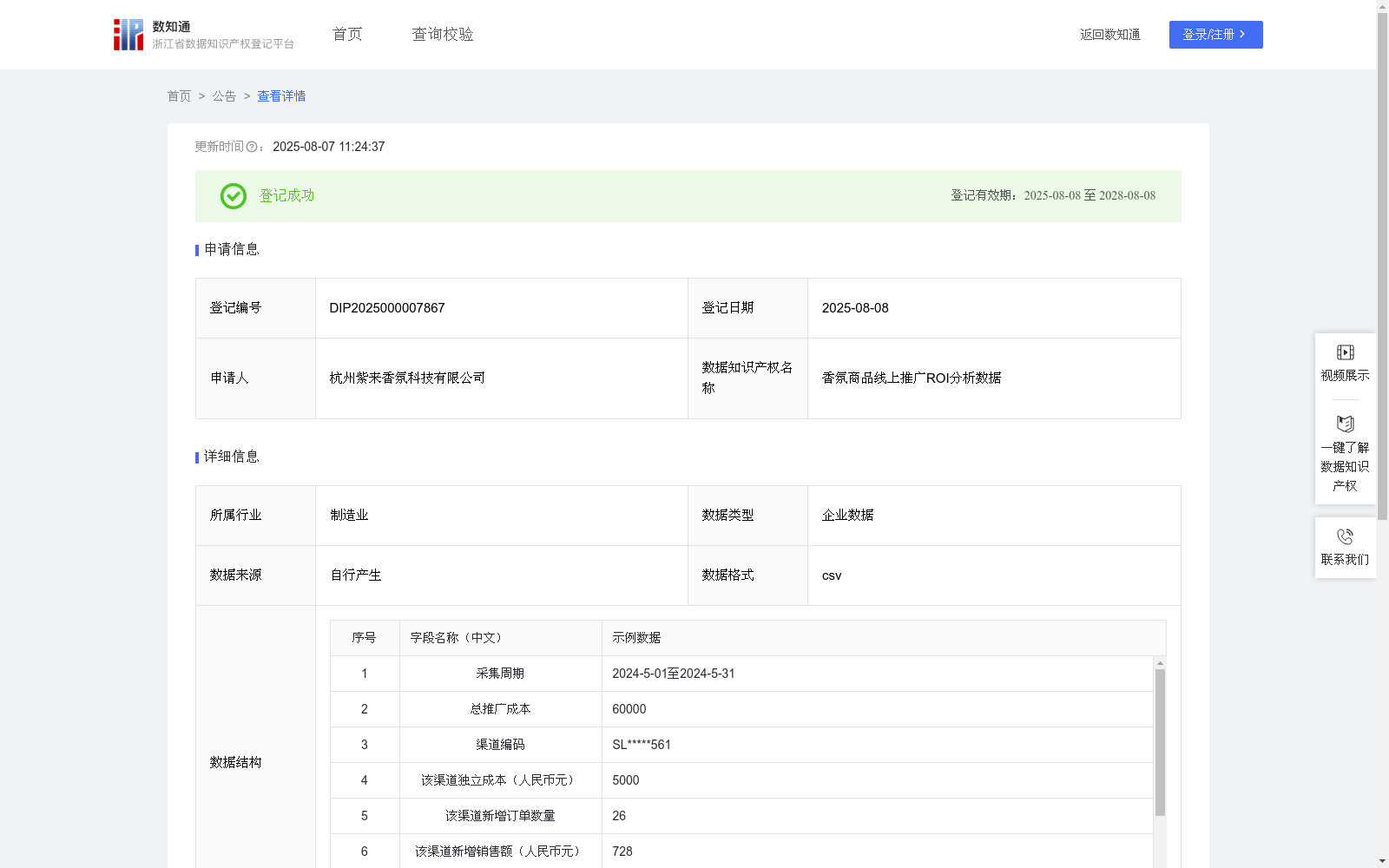Click the 申请信息 section heading

231,250
